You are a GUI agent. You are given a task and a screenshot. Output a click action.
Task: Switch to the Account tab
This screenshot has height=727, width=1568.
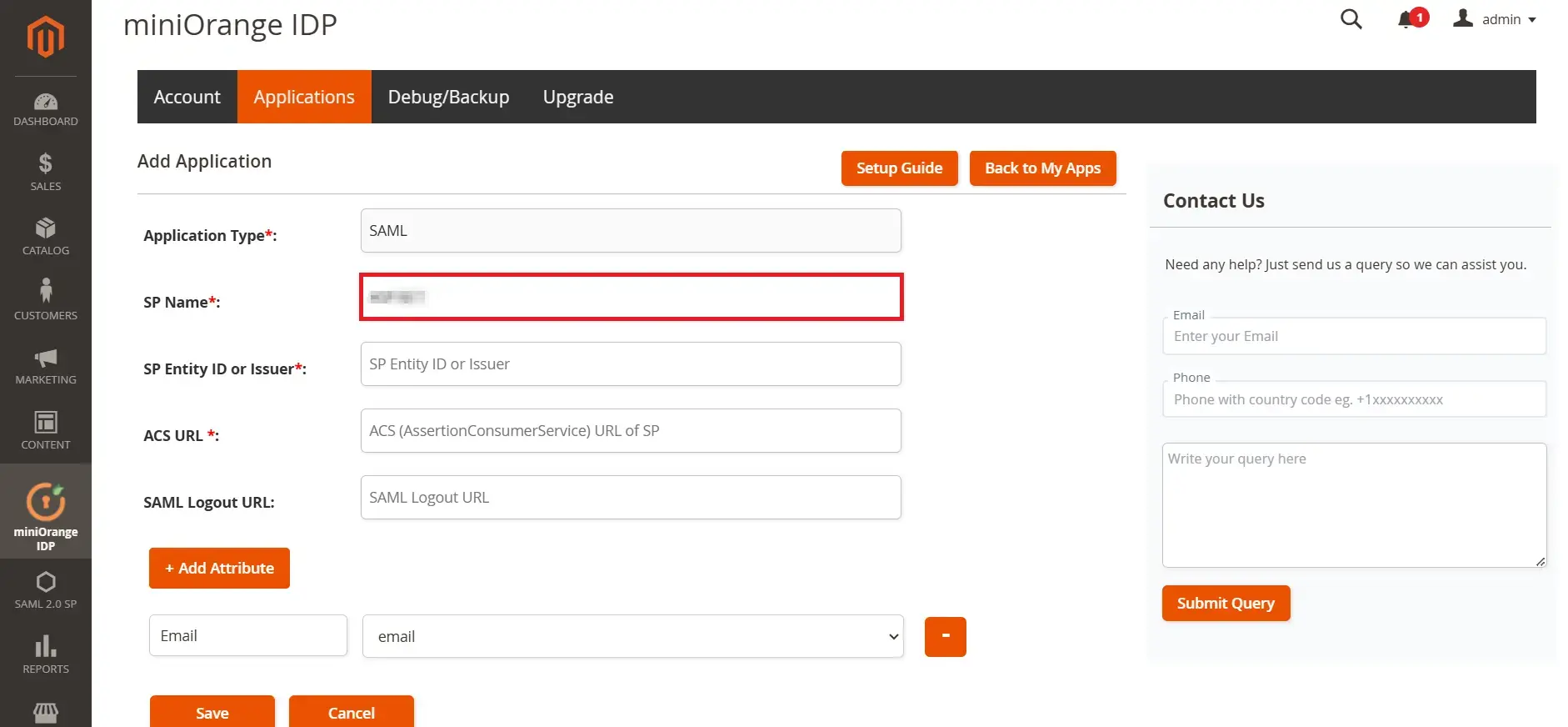click(x=187, y=97)
